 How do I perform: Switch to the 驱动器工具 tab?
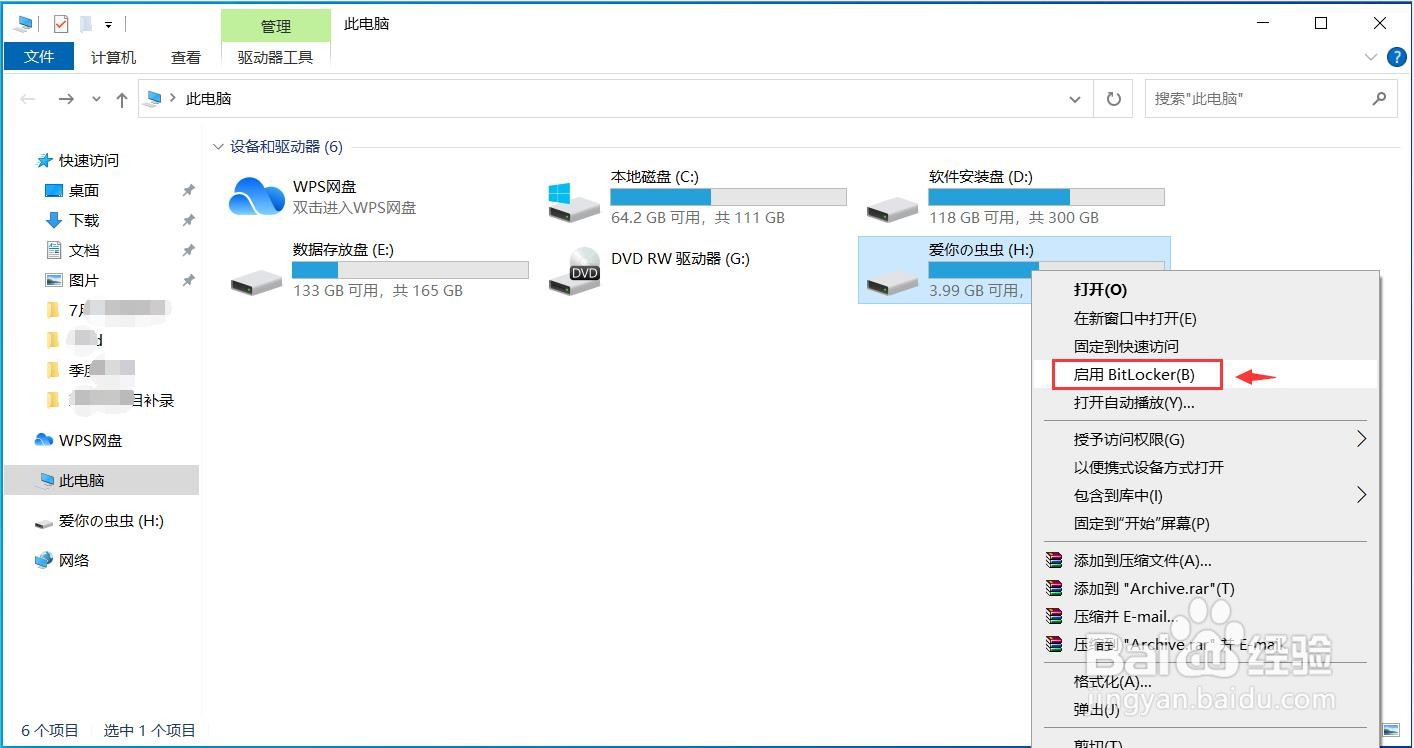(x=276, y=57)
